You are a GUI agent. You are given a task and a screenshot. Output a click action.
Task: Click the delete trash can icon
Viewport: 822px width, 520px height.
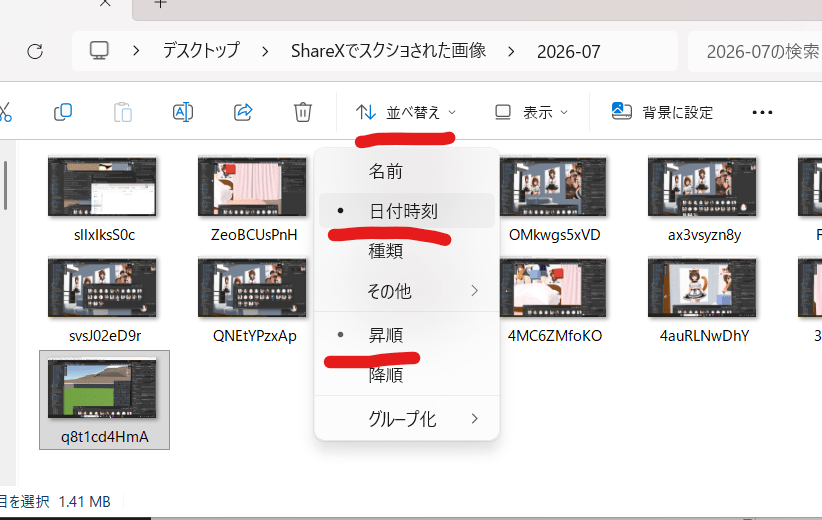(x=302, y=112)
